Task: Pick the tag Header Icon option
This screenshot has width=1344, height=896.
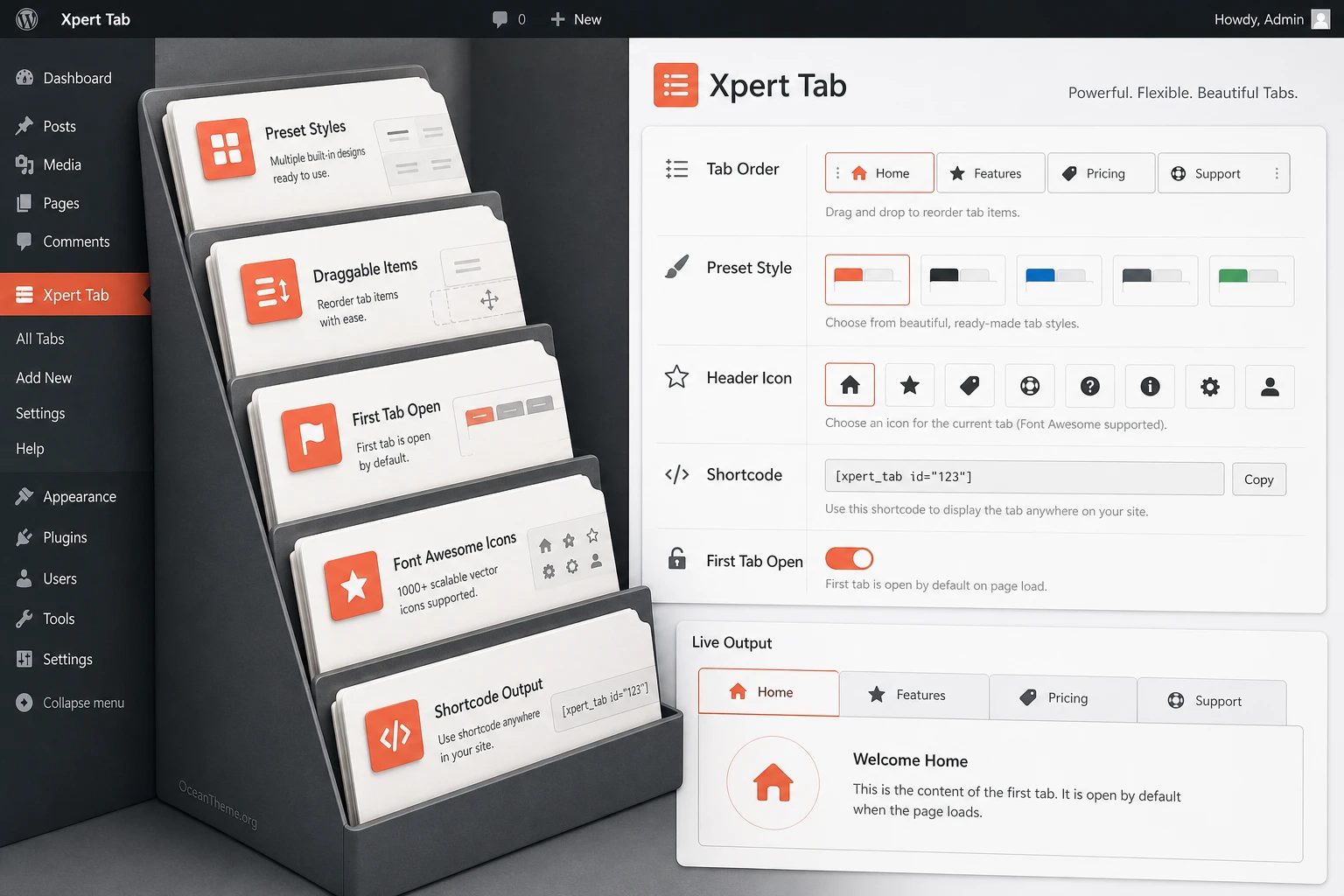Action: pos(969,386)
